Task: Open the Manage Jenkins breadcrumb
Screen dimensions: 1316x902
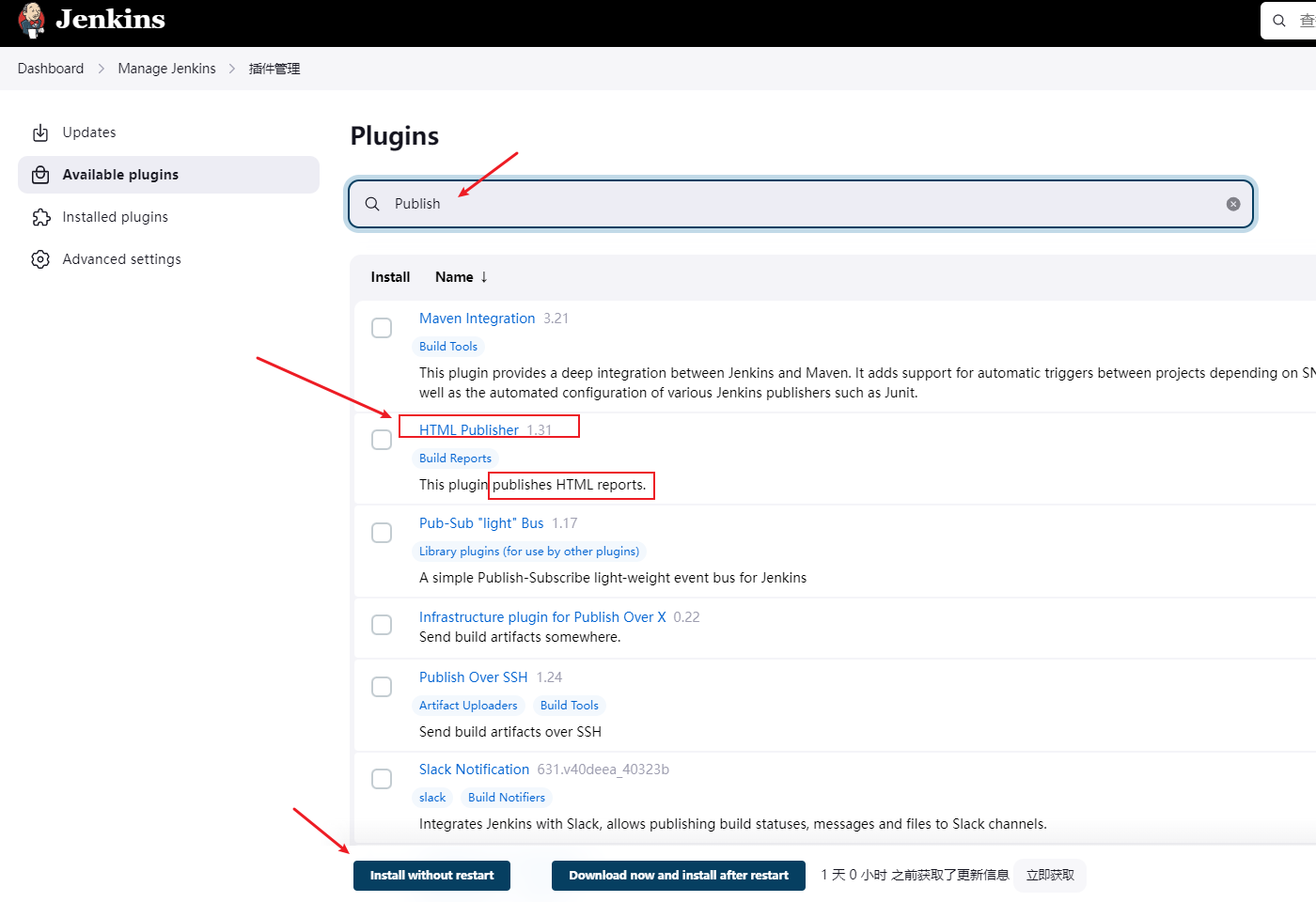Action: click(166, 69)
